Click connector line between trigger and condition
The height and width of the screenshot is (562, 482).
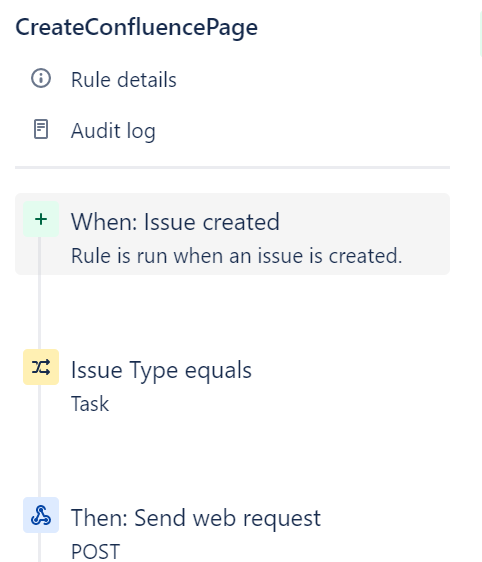(39, 312)
